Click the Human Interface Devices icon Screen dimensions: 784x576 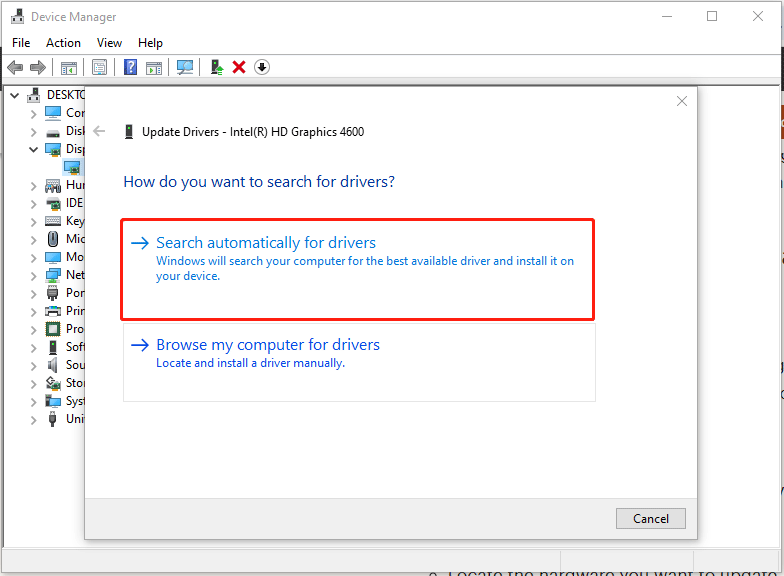pos(53,185)
